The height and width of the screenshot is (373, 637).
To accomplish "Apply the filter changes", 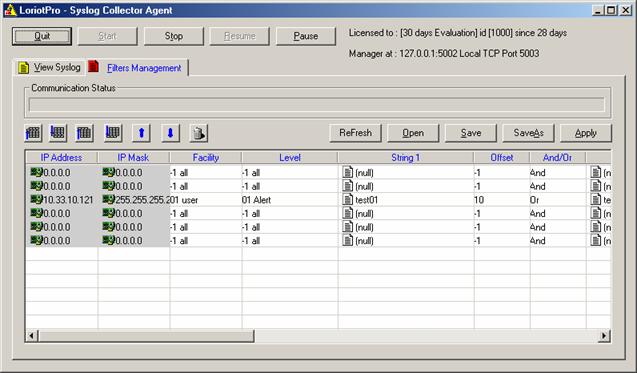I will click(x=586, y=133).
